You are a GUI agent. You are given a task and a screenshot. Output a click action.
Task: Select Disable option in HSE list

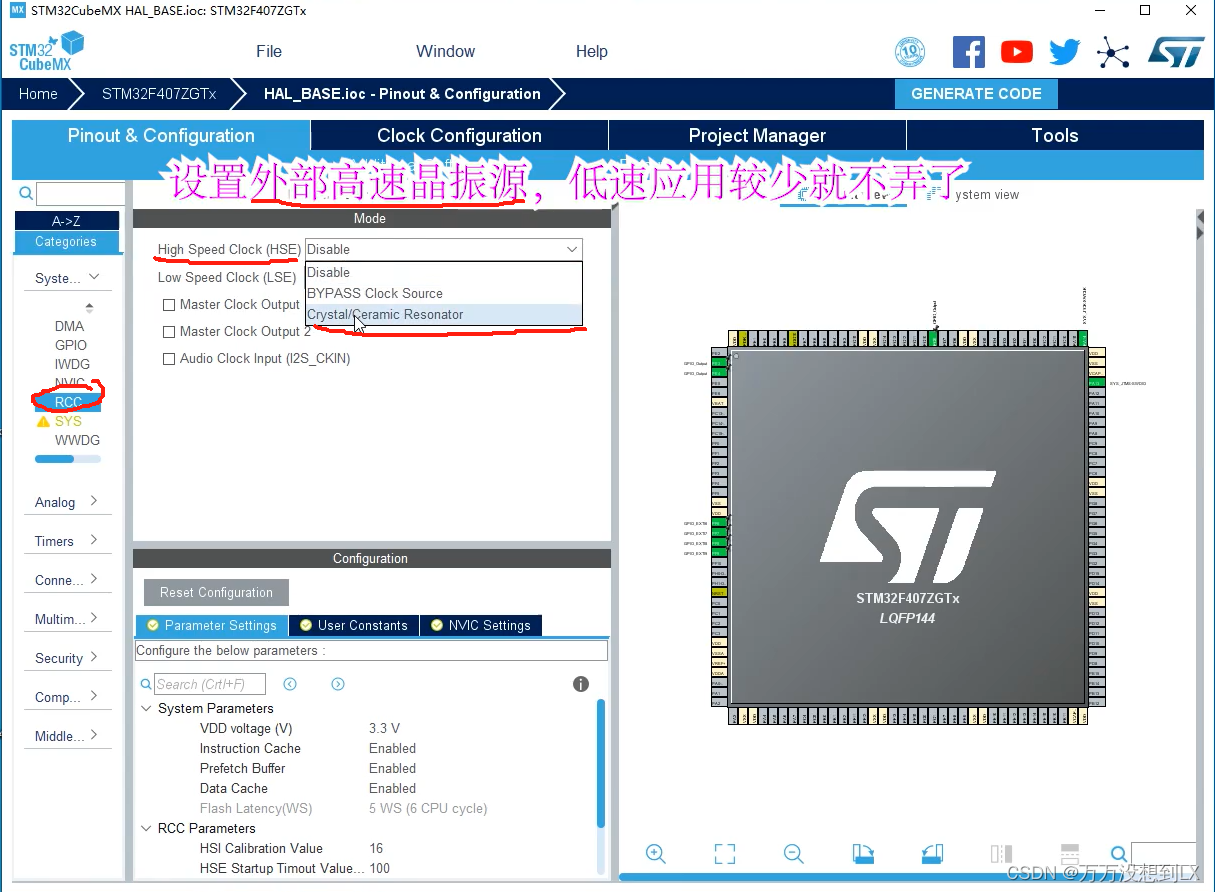pos(443,272)
